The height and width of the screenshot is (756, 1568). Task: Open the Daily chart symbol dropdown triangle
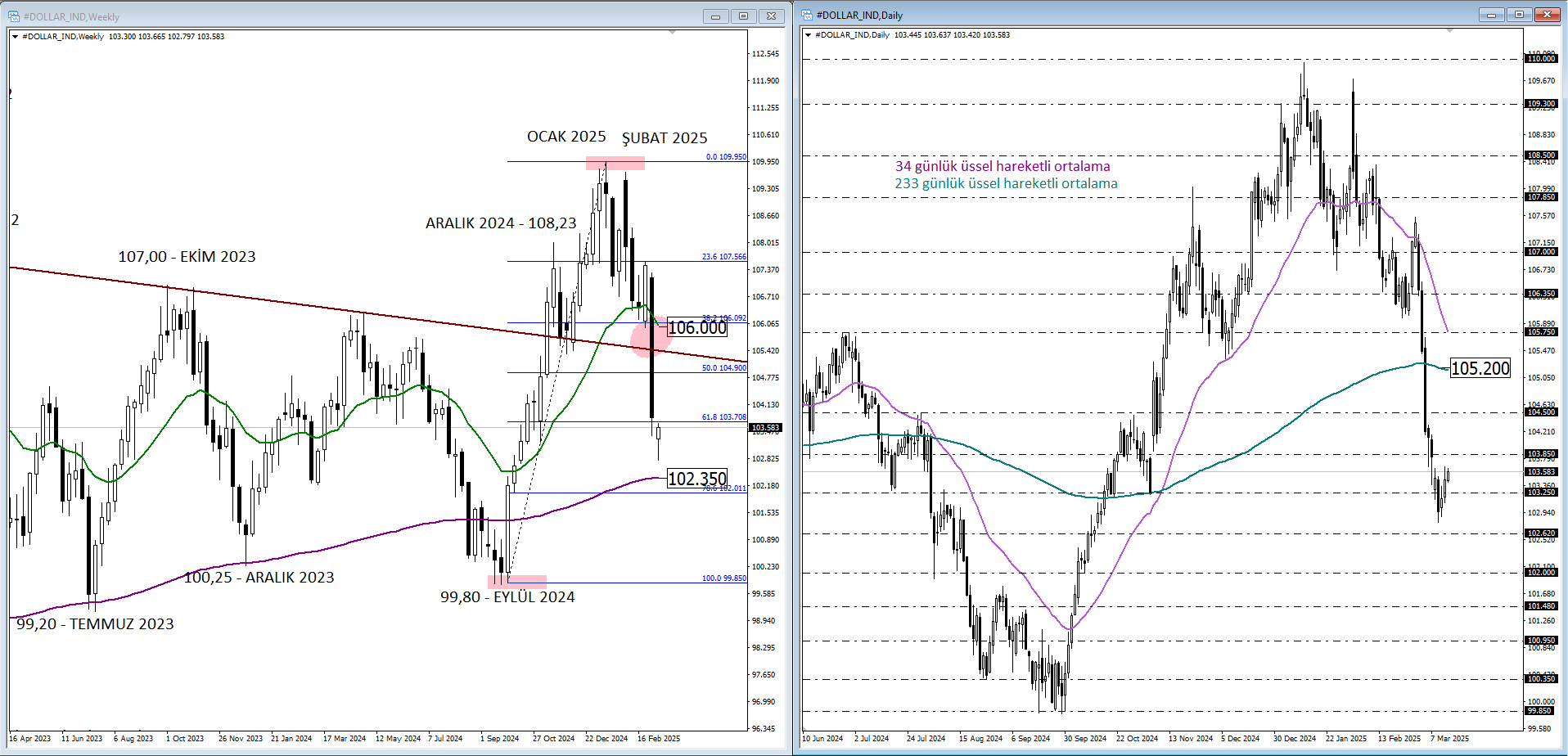coord(809,35)
